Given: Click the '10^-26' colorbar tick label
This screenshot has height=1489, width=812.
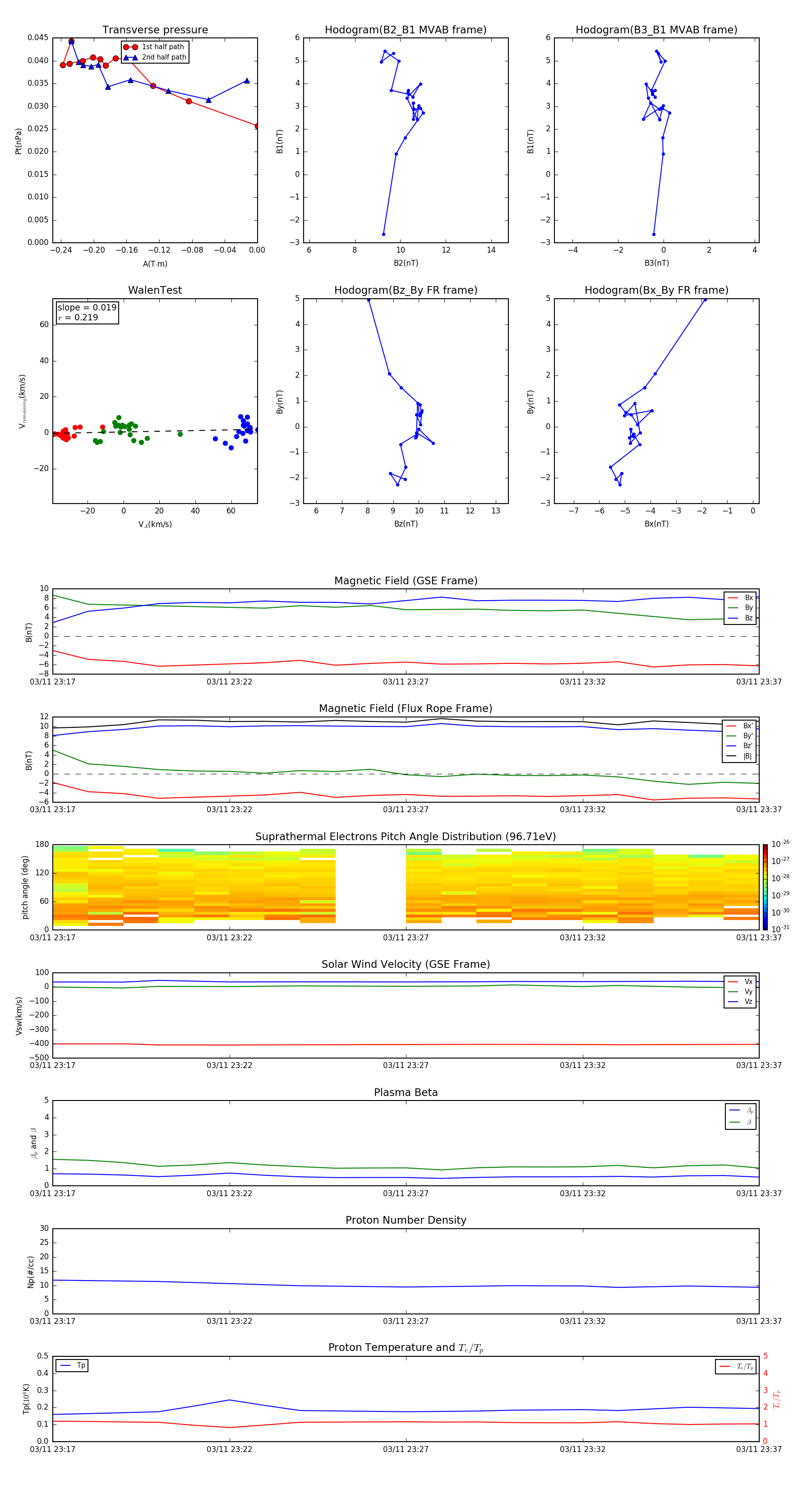Looking at the screenshot, I should click(x=780, y=844).
